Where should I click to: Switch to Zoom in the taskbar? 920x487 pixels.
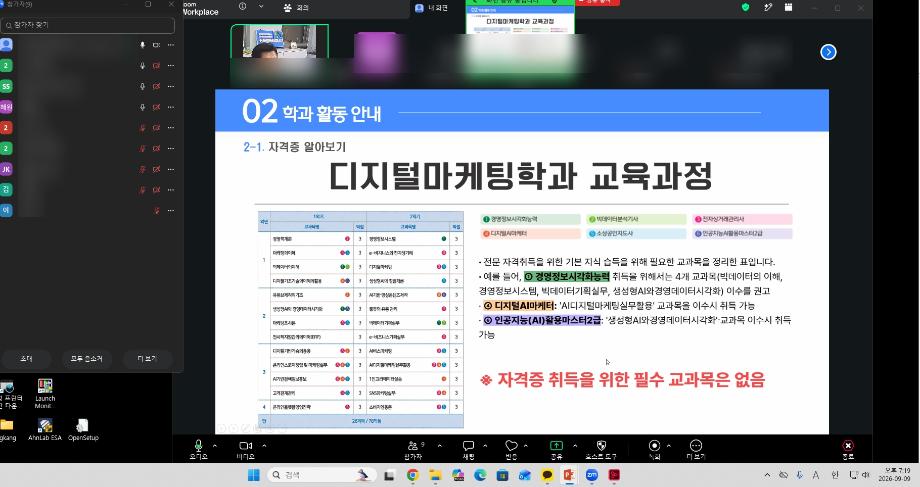[591, 475]
